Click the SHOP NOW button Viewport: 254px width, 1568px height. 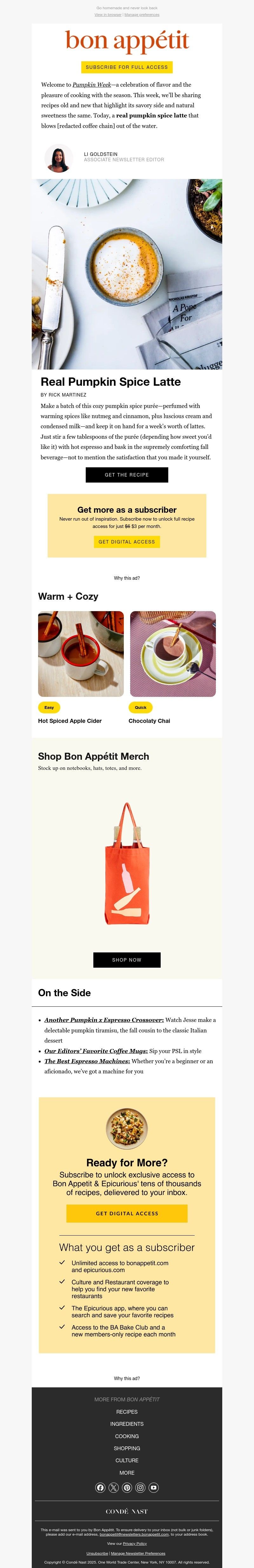coord(127,960)
